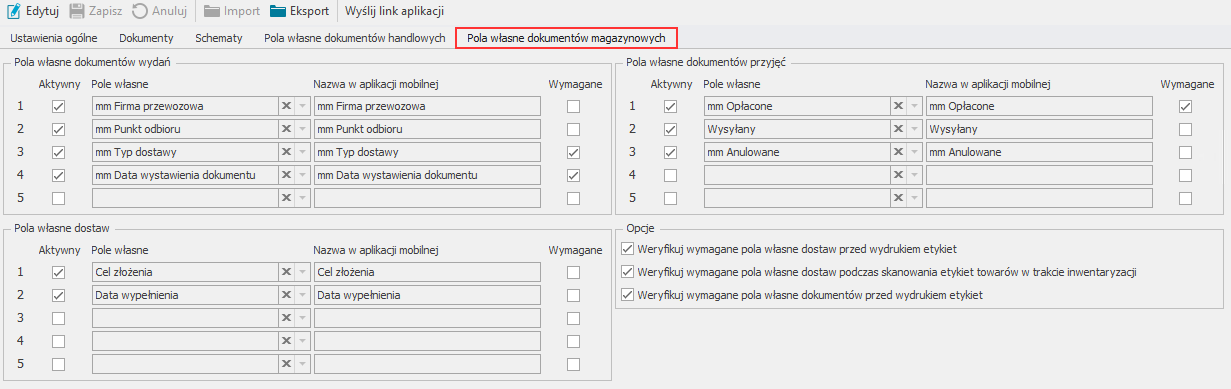Click the Eksport folder icon
This screenshot has width=1231, height=389.
tap(278, 12)
